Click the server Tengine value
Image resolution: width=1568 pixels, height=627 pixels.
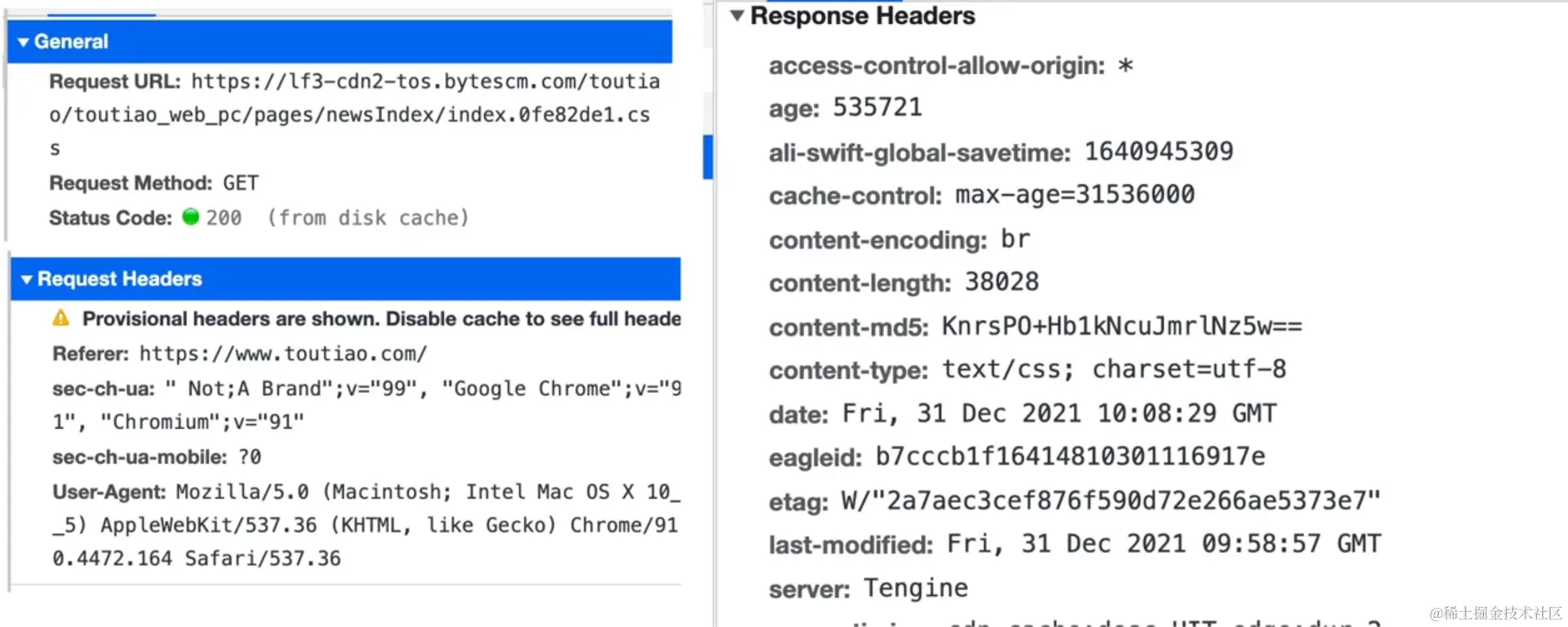click(916, 589)
